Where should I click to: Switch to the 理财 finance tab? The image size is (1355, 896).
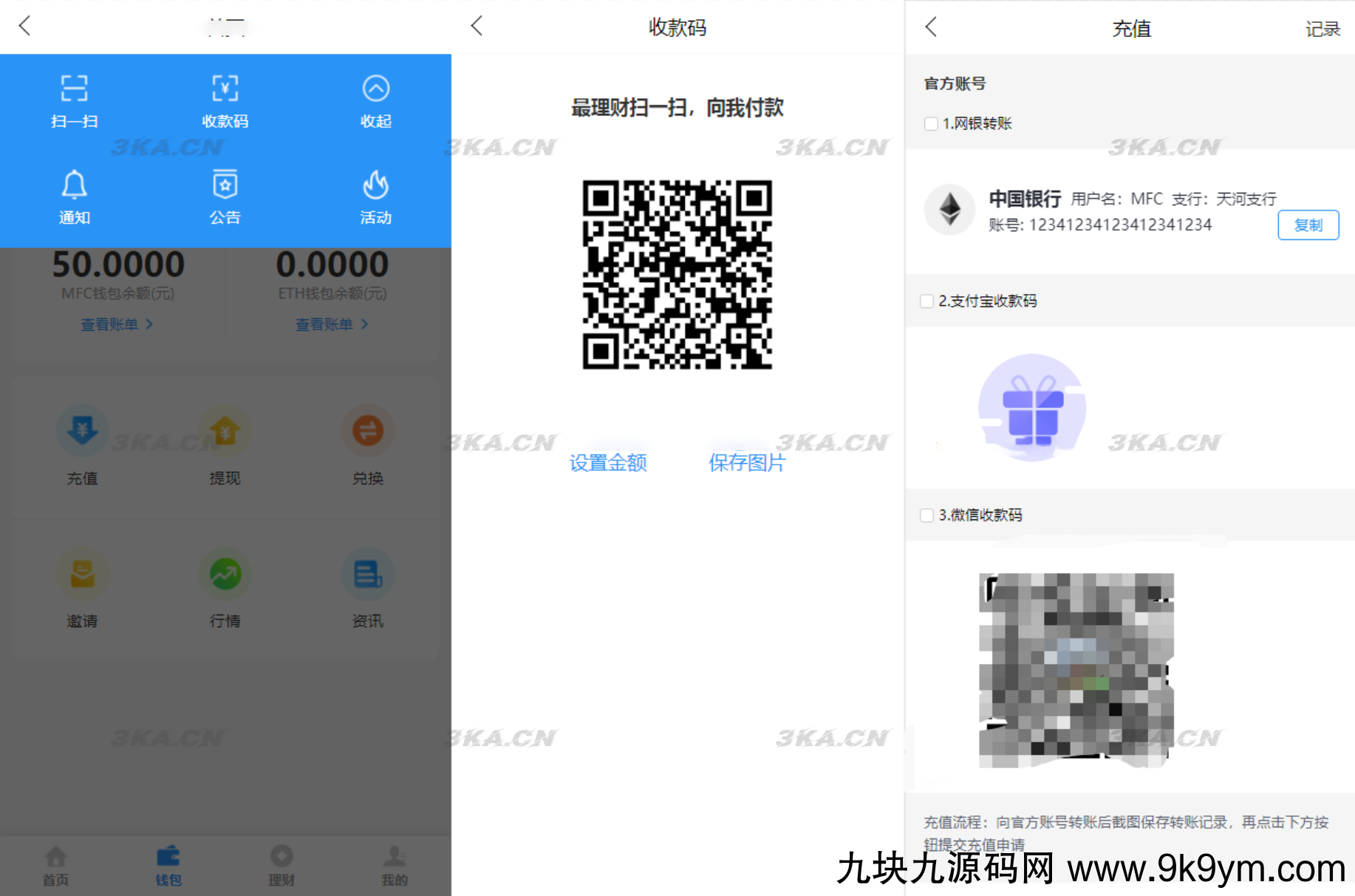281,866
